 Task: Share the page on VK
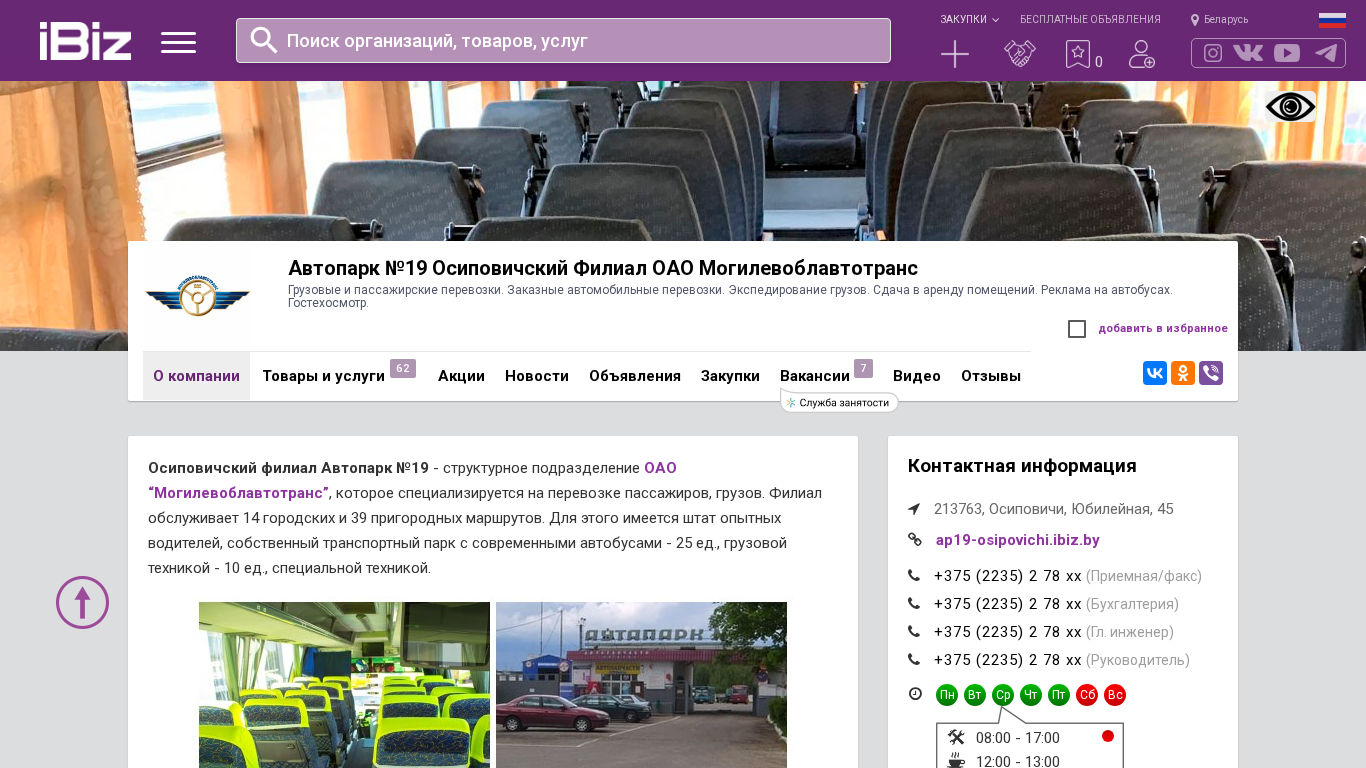[1155, 373]
